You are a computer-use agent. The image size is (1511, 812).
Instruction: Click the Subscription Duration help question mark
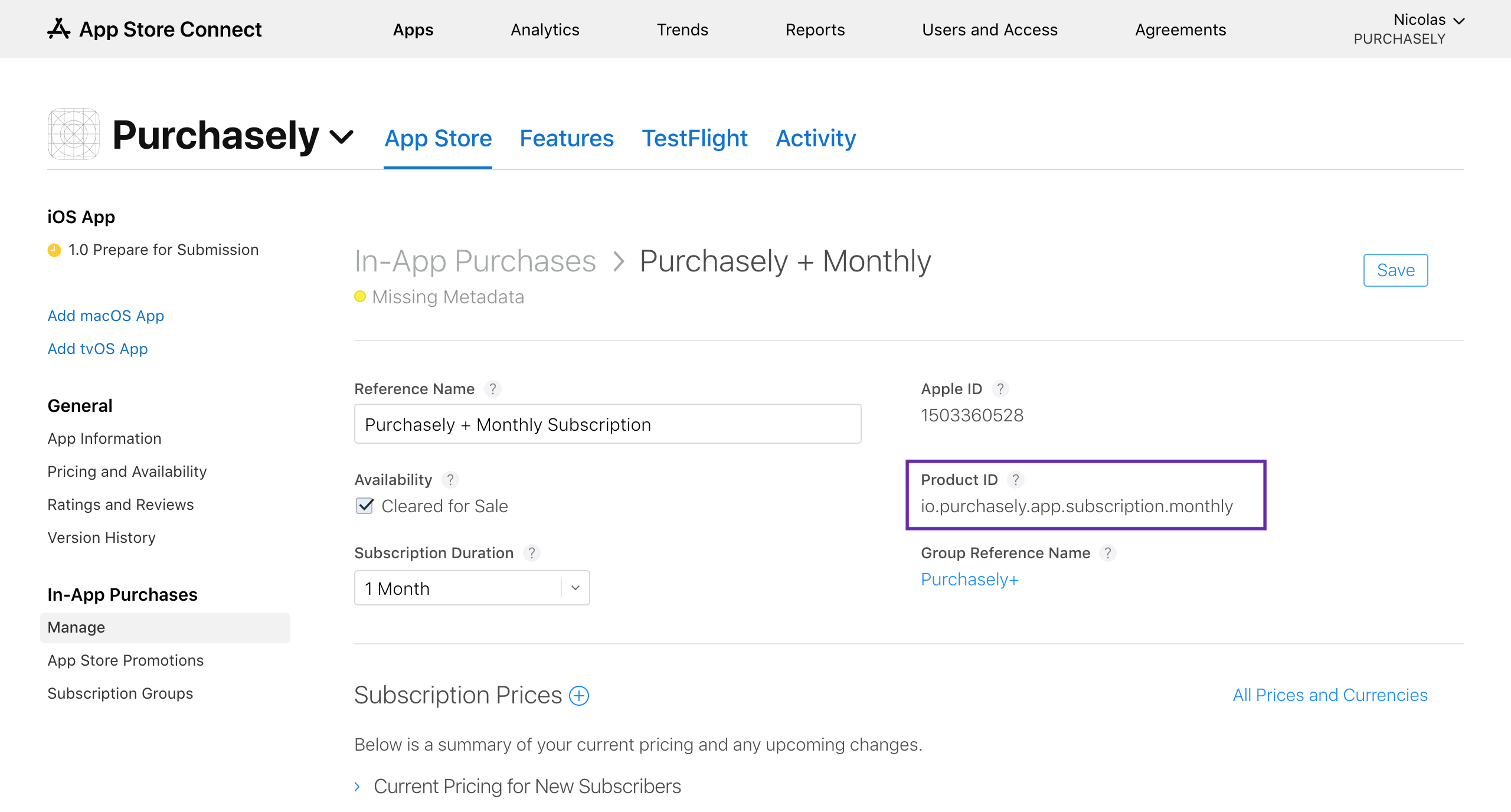click(x=532, y=553)
